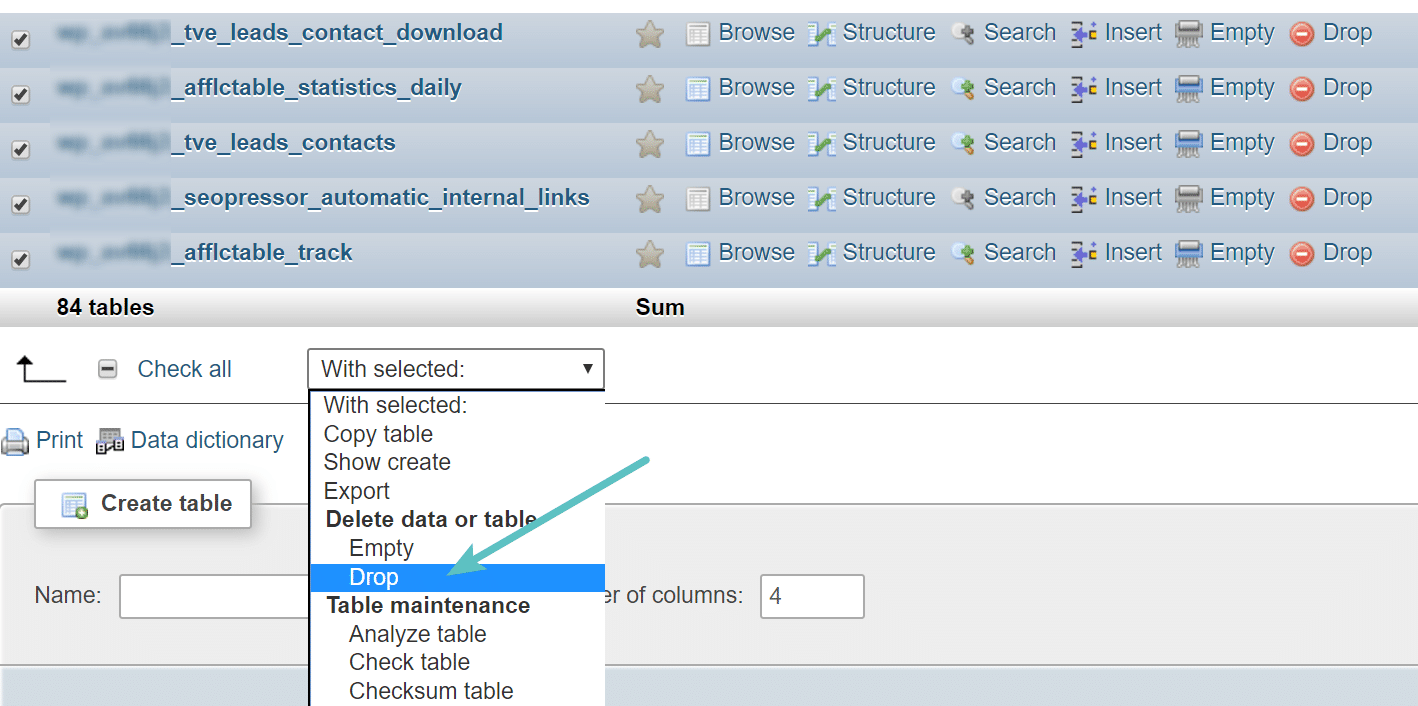
Task: Toggle the Check all checkbox
Action: click(x=108, y=370)
